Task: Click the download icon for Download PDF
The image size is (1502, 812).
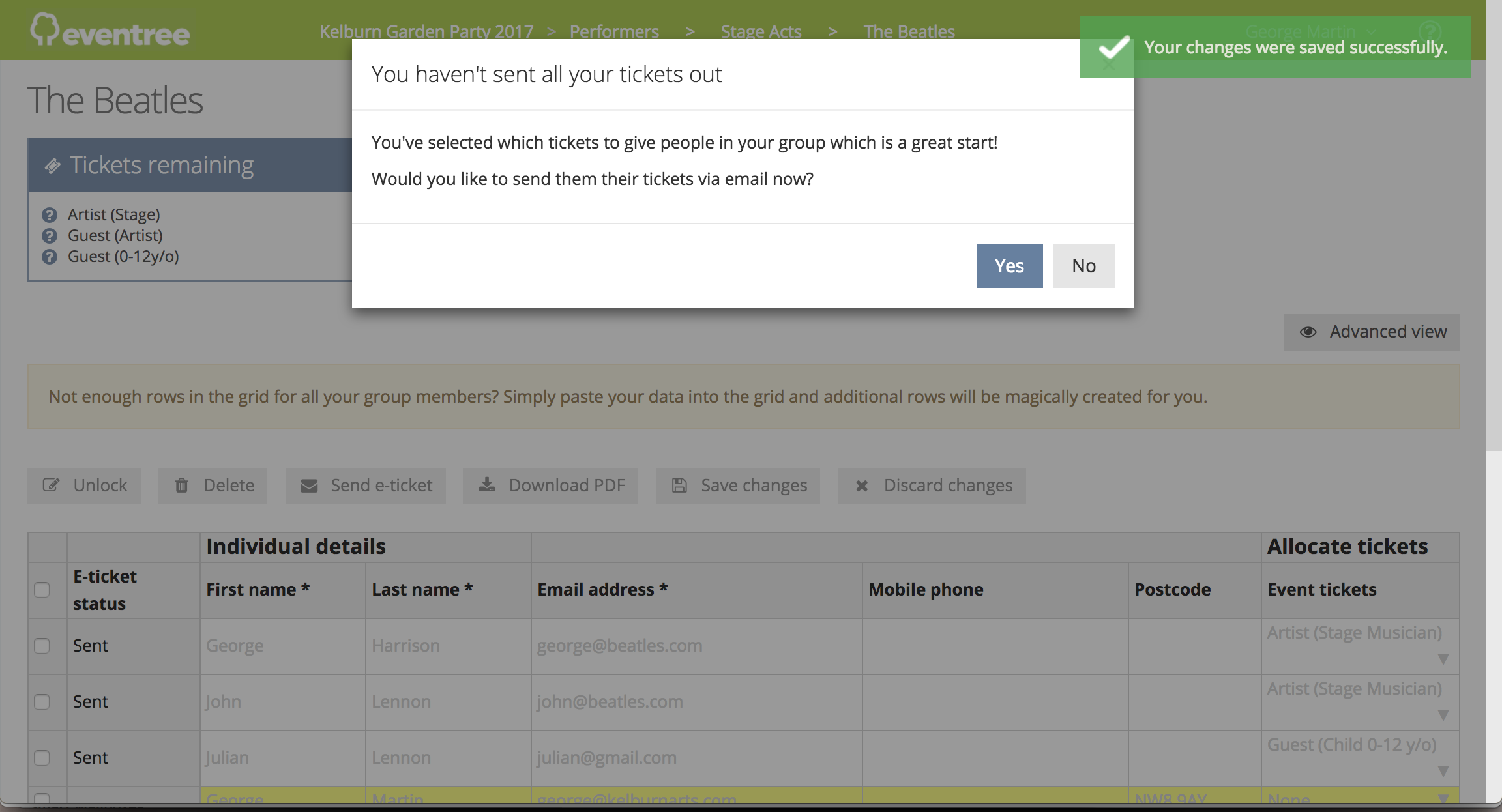Action: pos(487,484)
